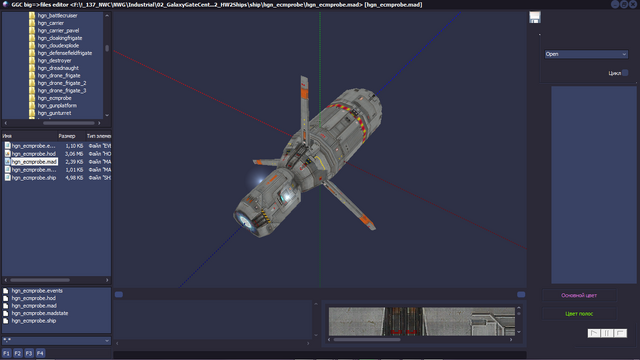The image size is (640, 360).
Task: Toggle the Цикл checkbox
Action: click(x=625, y=73)
